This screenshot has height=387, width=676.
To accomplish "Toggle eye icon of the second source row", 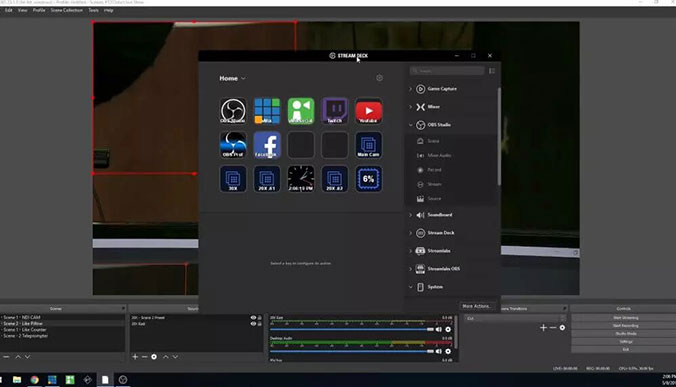I will click(x=254, y=324).
